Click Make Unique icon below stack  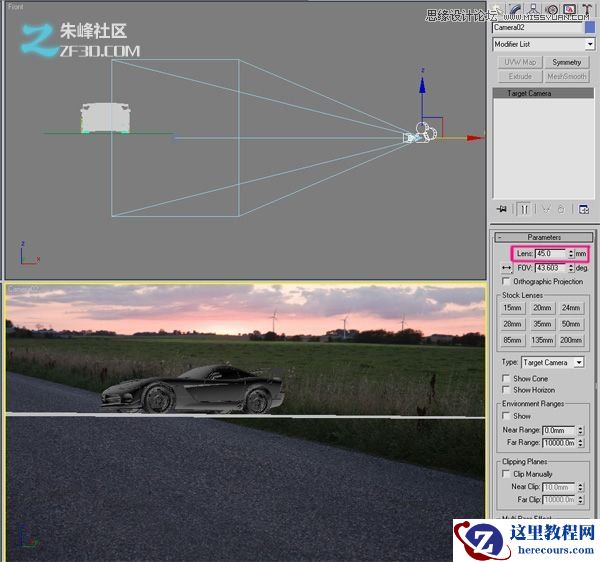click(x=546, y=209)
